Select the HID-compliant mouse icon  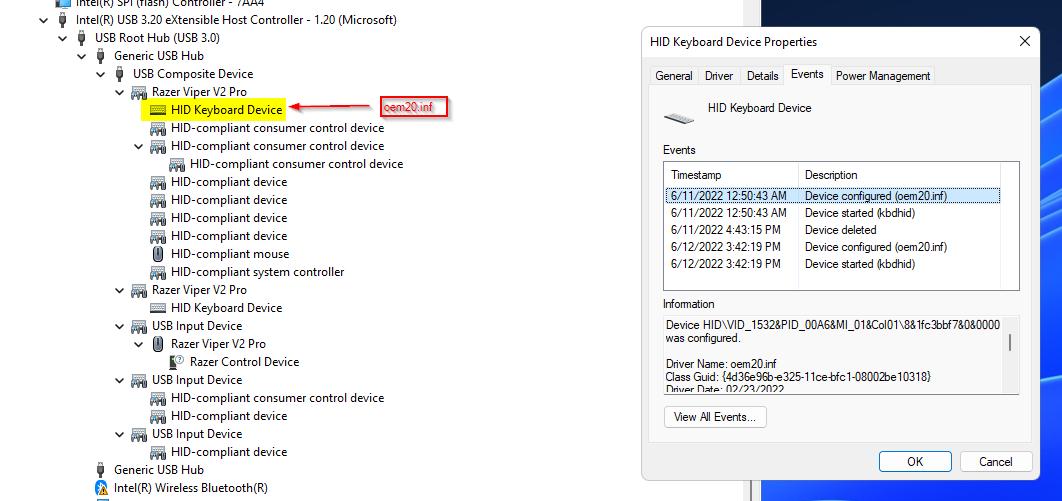point(158,254)
